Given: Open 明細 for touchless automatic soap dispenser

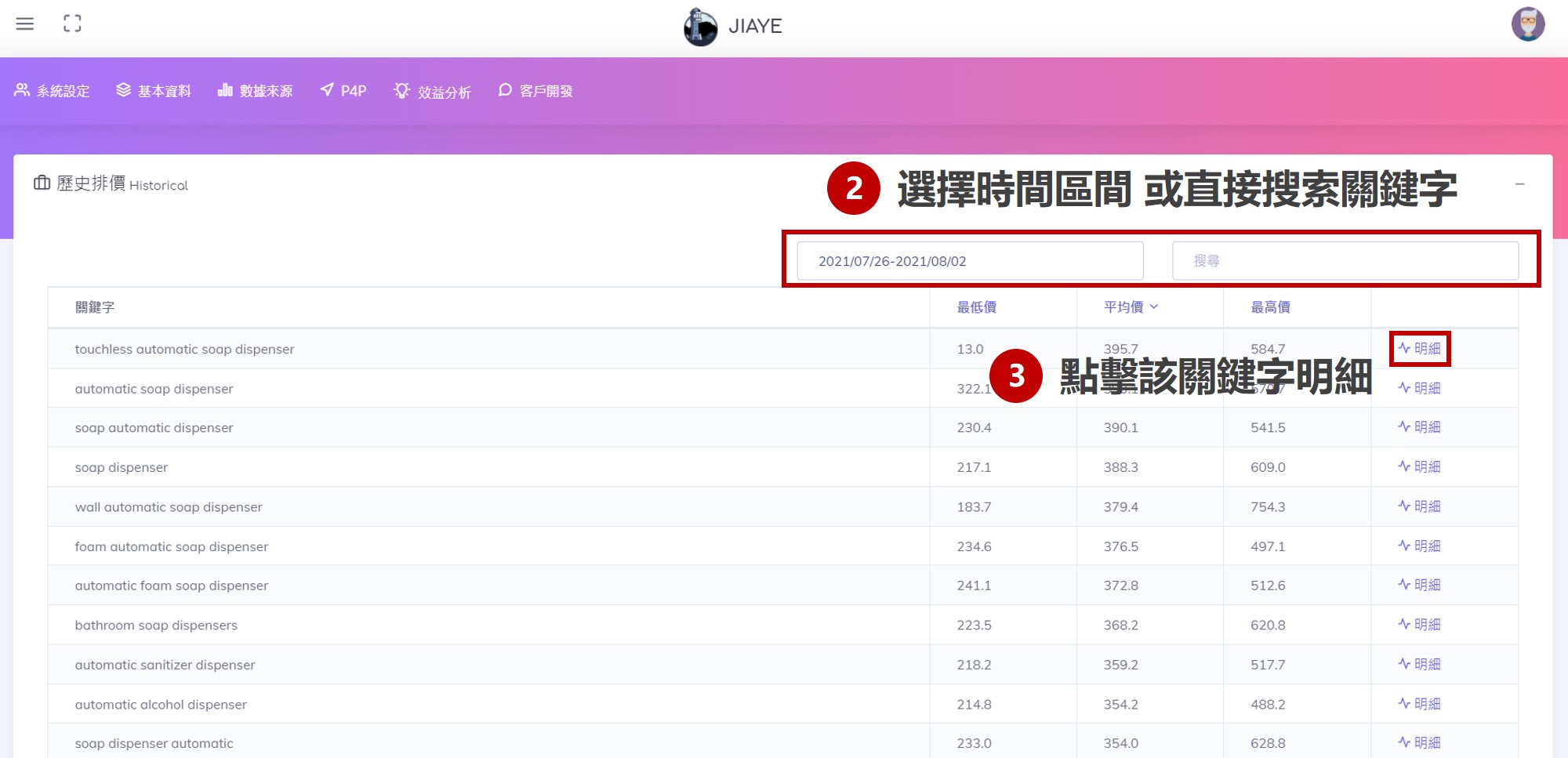Looking at the screenshot, I should (1420, 349).
